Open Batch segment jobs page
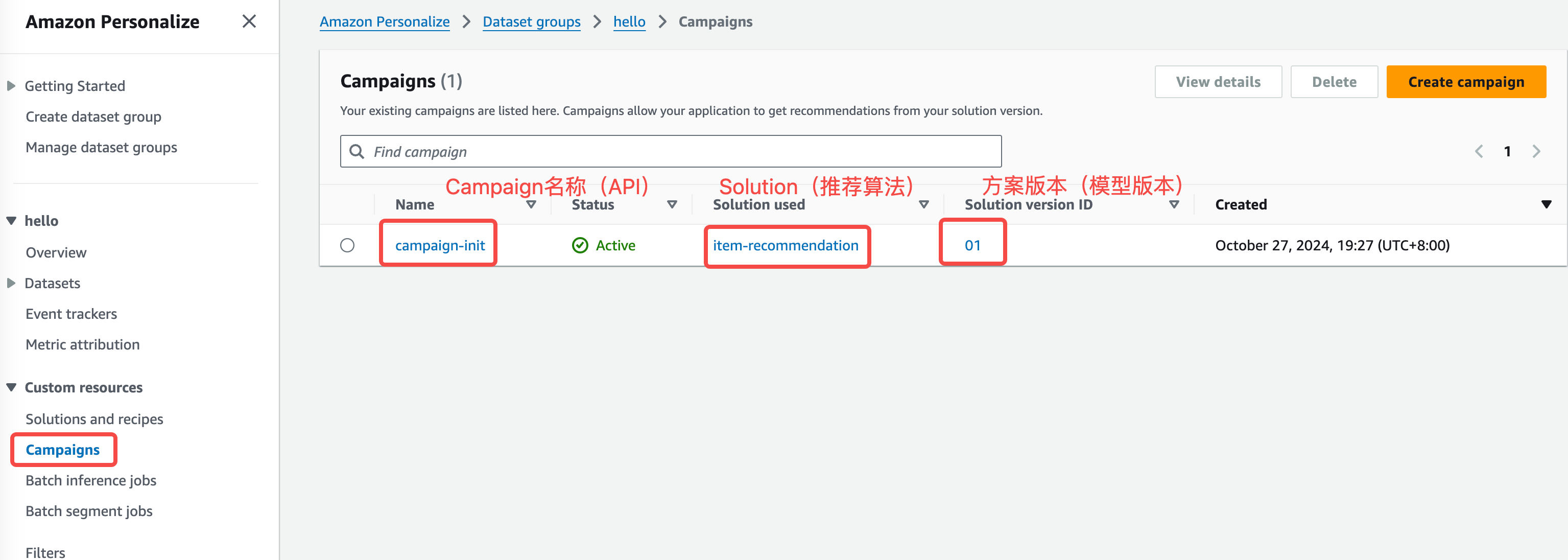1568x560 pixels. click(89, 511)
